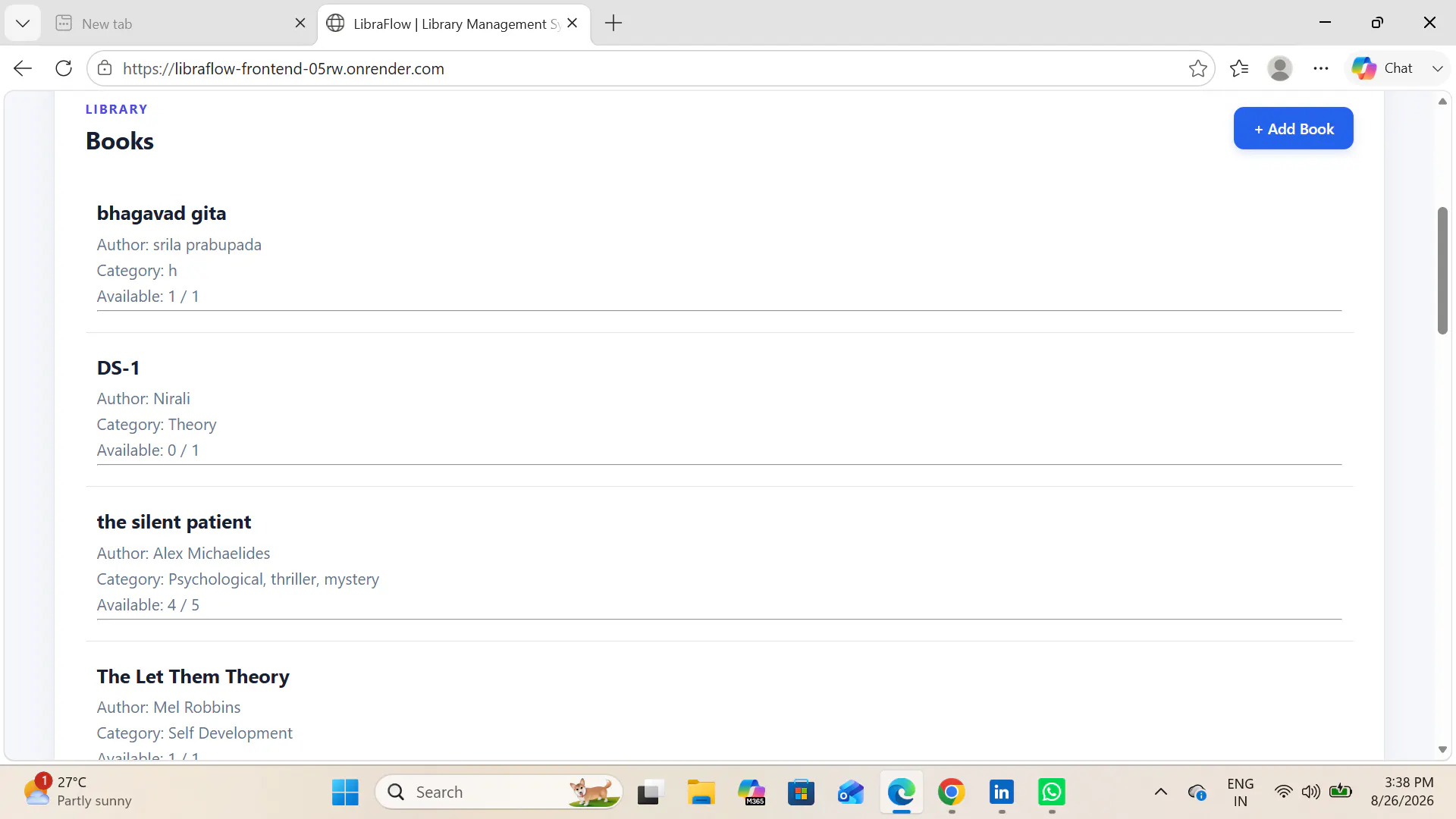1456x819 pixels.
Task: Click Category: Self Development text
Action: (x=195, y=733)
